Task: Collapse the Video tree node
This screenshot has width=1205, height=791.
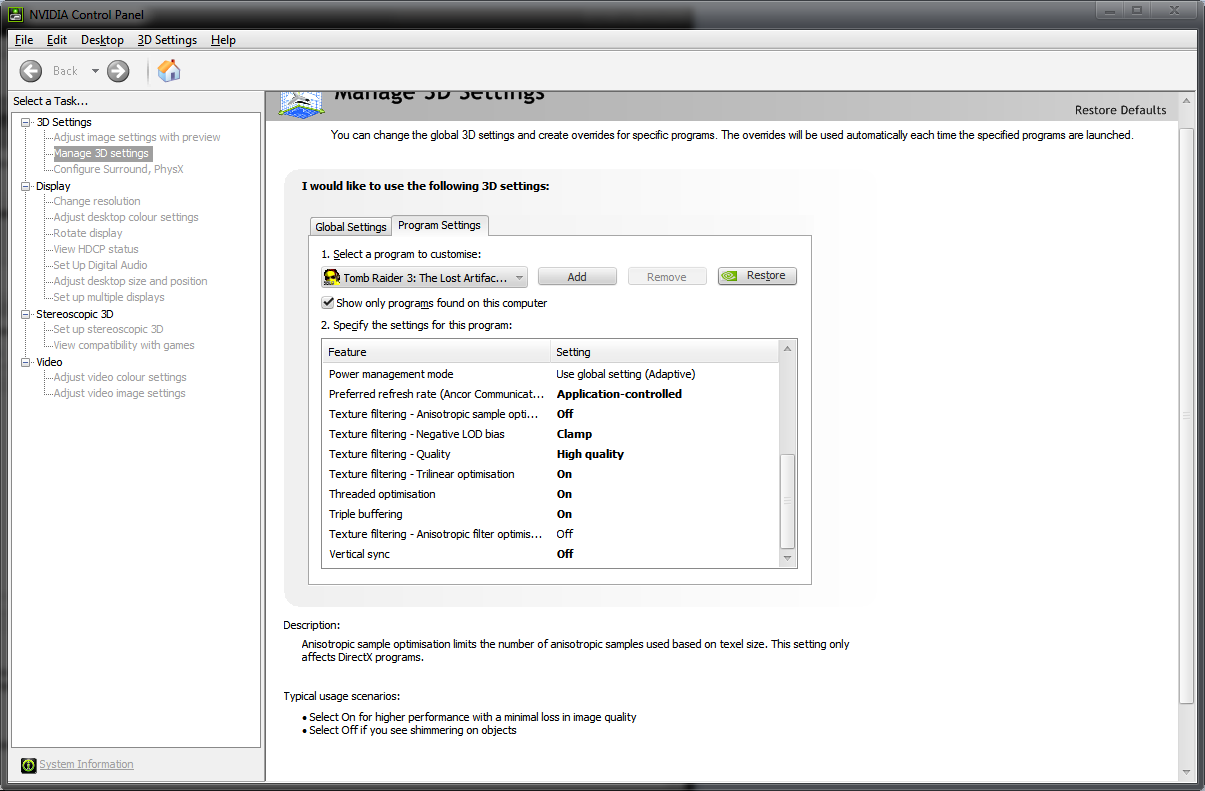Action: tap(26, 362)
